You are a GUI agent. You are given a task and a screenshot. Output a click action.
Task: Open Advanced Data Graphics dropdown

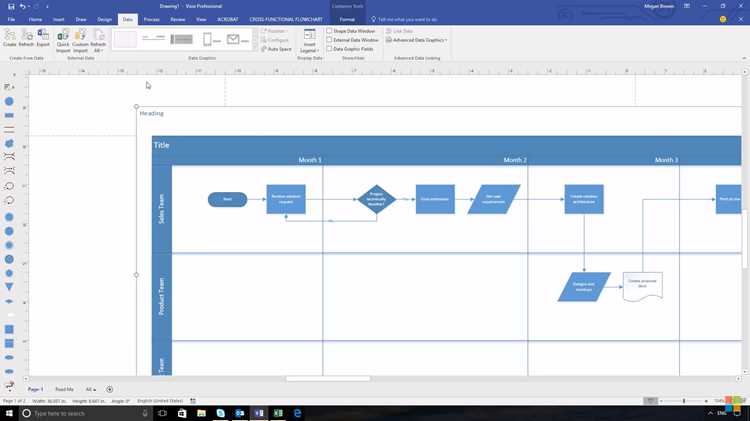416,40
